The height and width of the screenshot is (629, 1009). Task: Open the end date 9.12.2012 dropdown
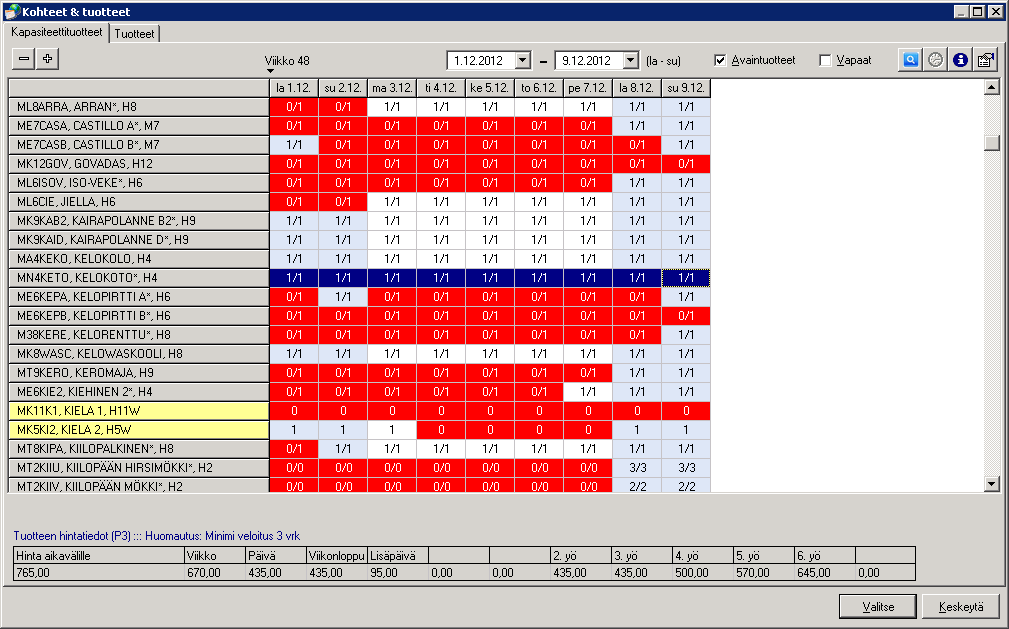pyautogui.click(x=631, y=61)
